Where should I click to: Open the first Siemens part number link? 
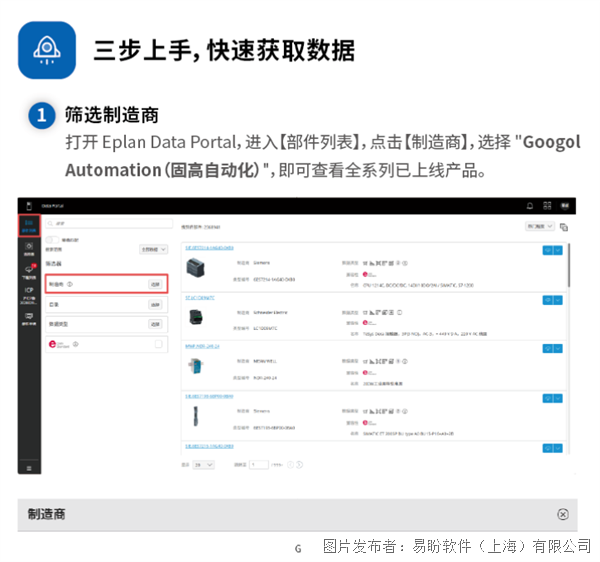click(209, 248)
